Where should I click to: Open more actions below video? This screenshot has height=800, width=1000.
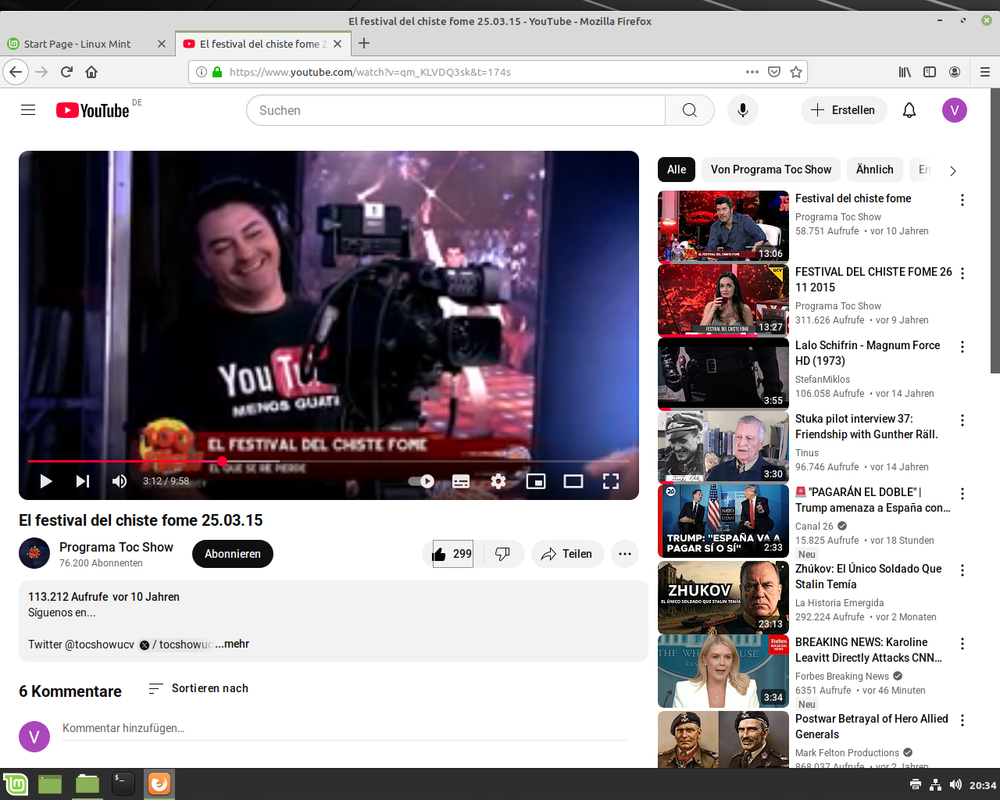(624, 554)
